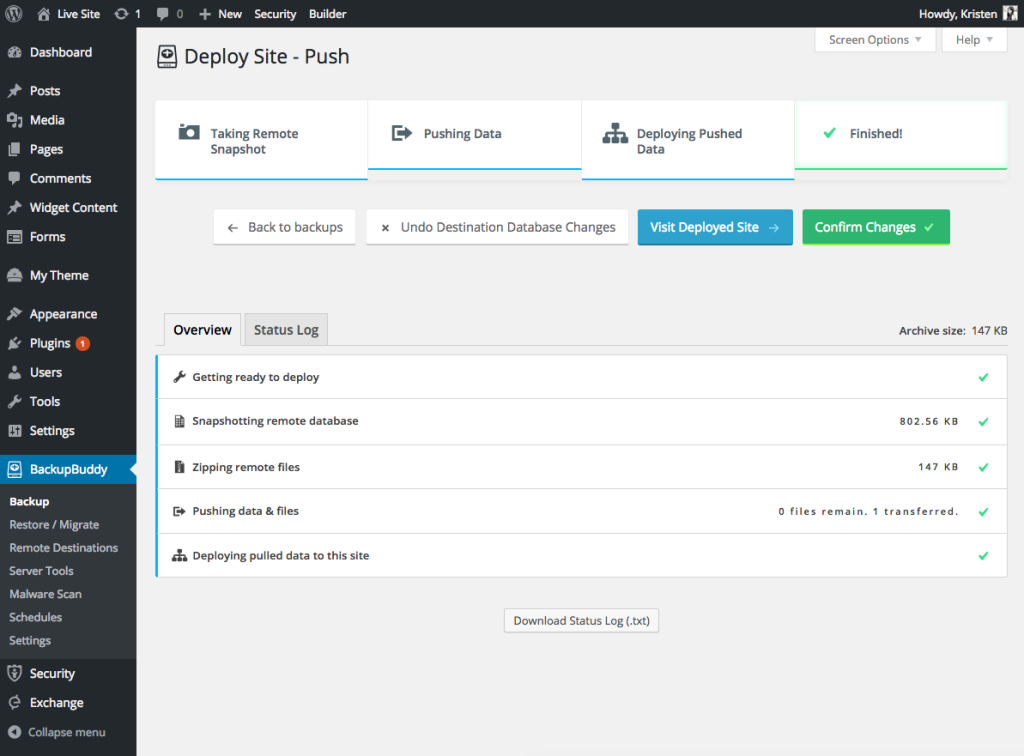Image resolution: width=1024 pixels, height=756 pixels.
Task: Click the Deploying Pushed Data sitemap icon
Action: pos(615,133)
